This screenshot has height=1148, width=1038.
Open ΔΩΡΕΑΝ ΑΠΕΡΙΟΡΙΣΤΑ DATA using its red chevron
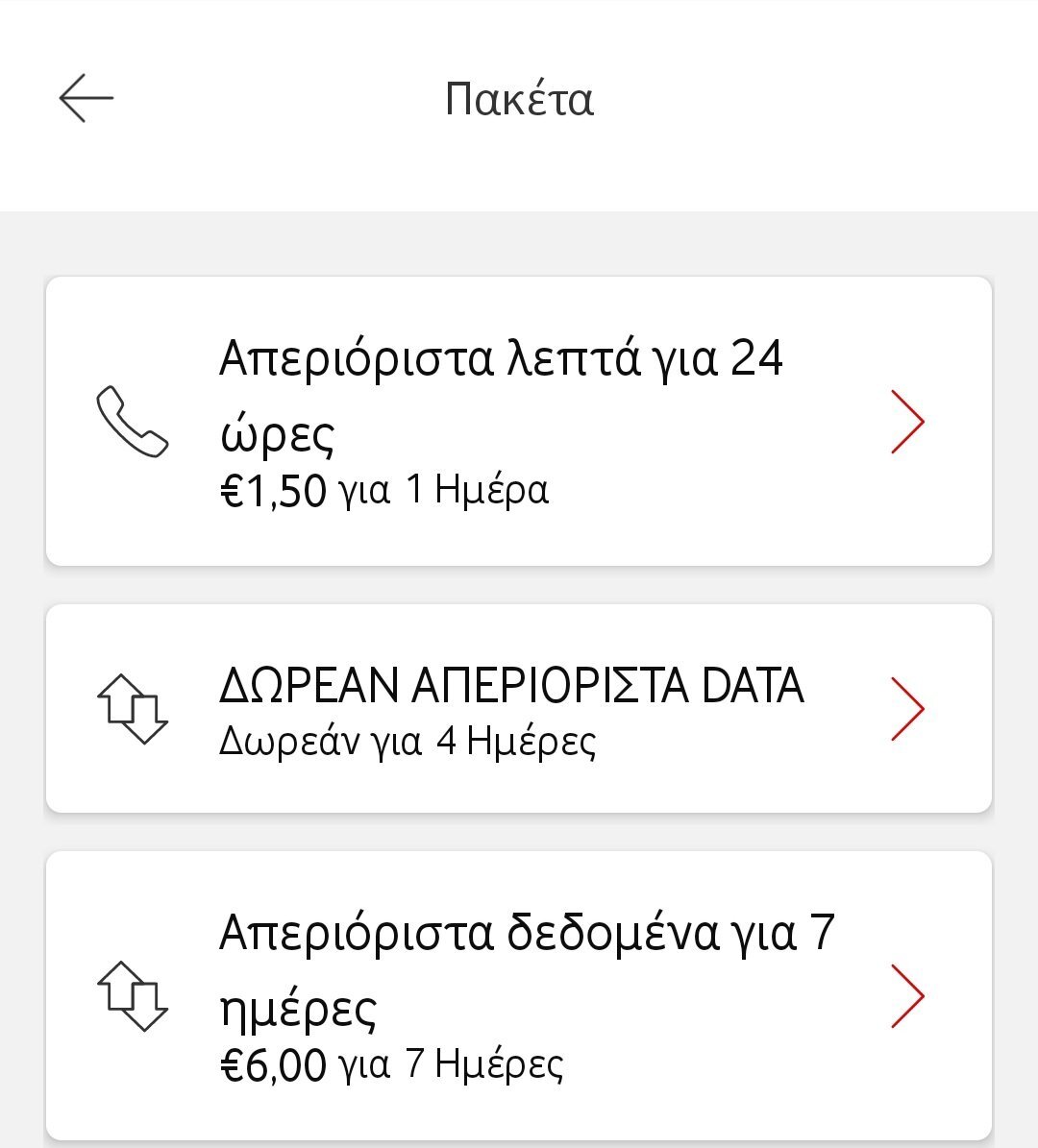pyautogui.click(x=906, y=708)
